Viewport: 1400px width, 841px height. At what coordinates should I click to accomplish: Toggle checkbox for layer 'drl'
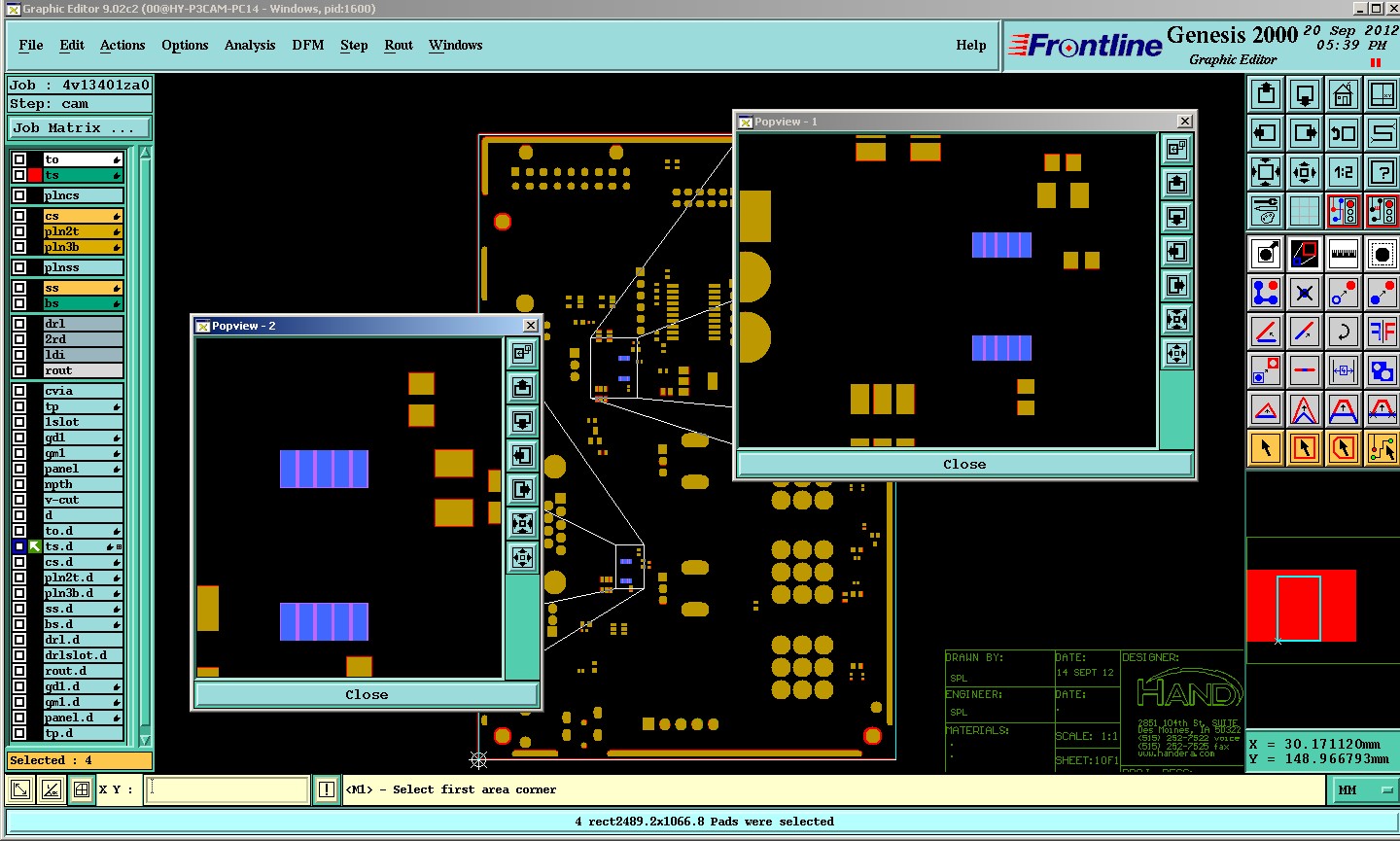point(18,324)
